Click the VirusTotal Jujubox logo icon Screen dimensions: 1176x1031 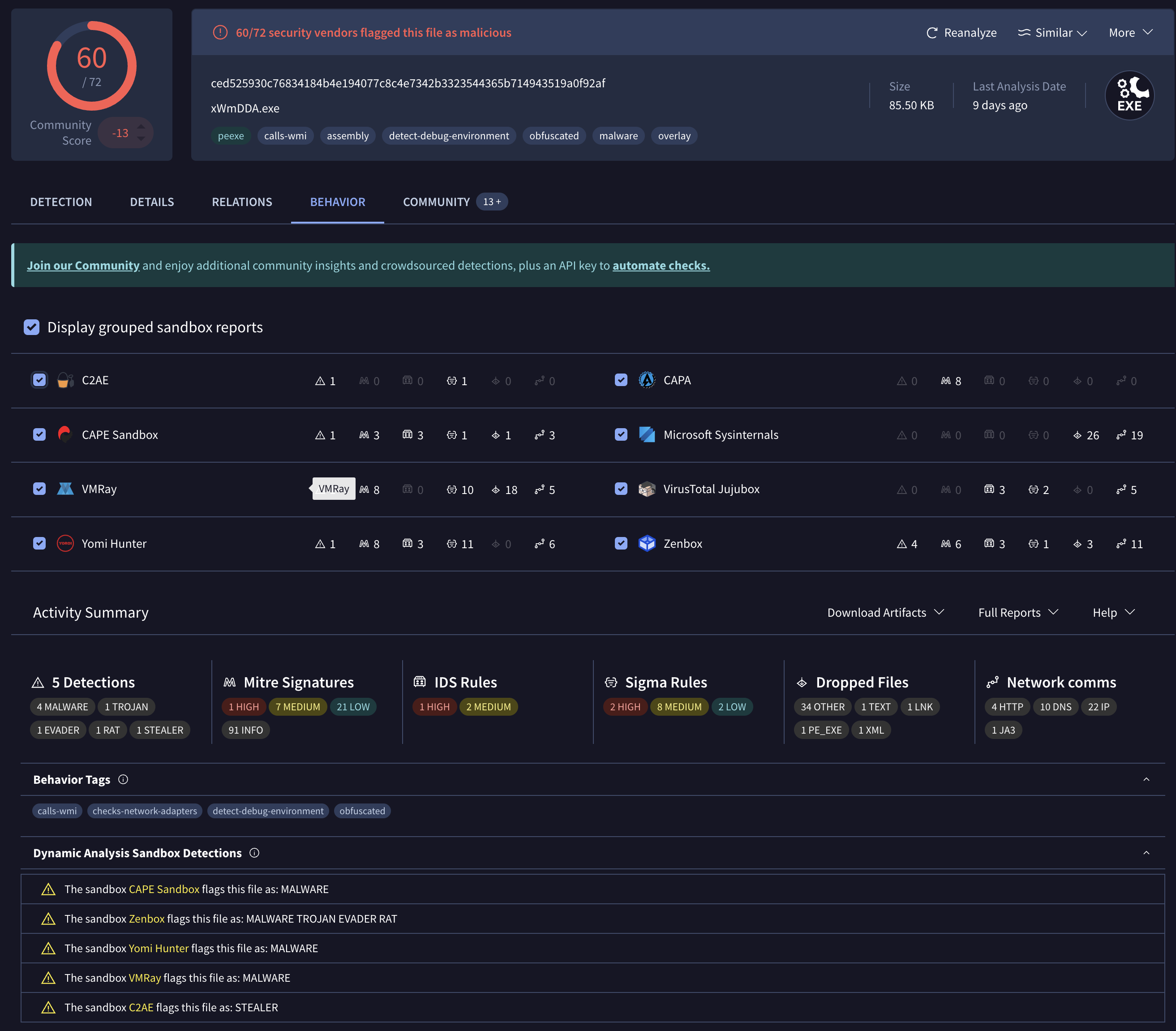pyautogui.click(x=647, y=489)
